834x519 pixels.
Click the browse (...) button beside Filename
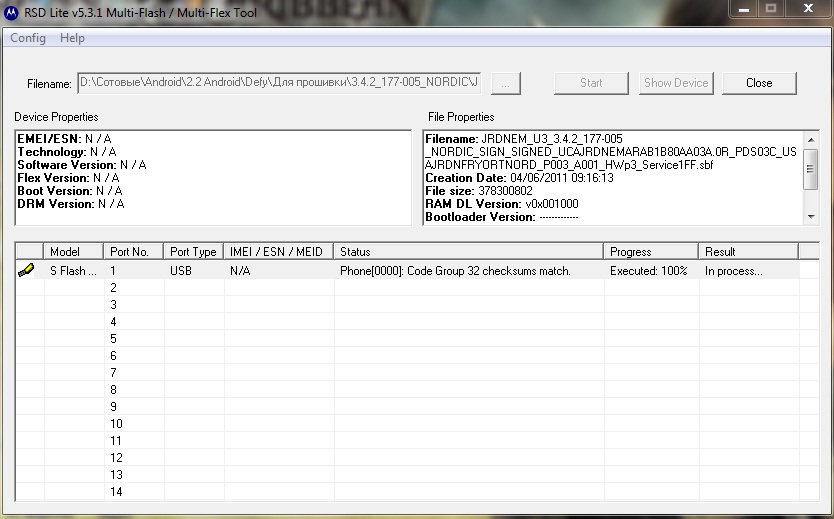505,83
